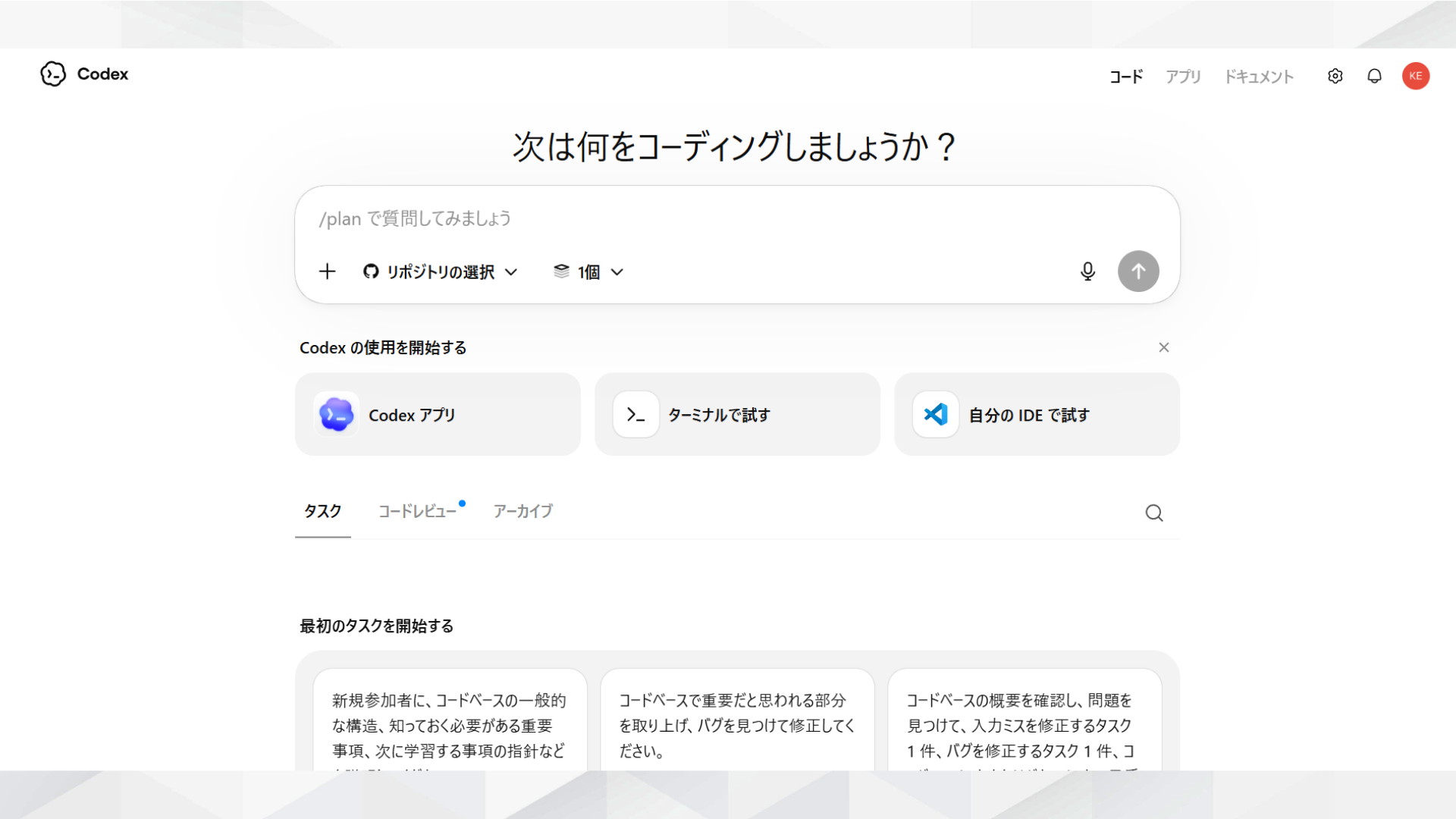1456x819 pixels.
Task: Select the コード nav item
Action: (x=1126, y=77)
